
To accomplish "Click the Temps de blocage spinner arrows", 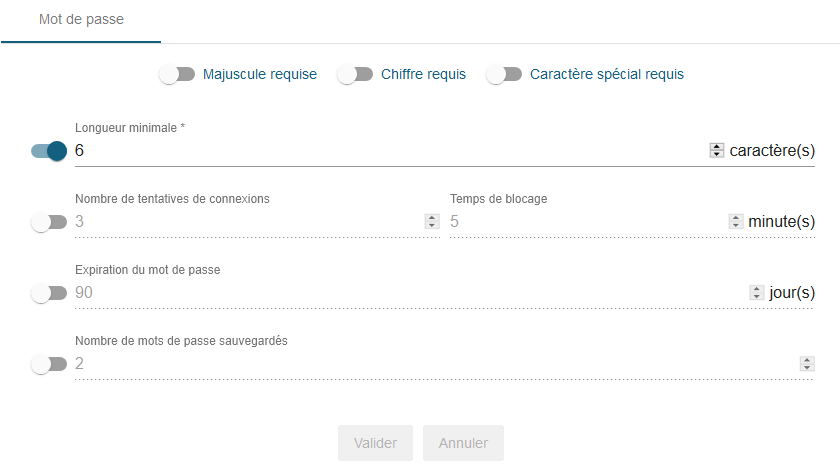I will coord(735,222).
